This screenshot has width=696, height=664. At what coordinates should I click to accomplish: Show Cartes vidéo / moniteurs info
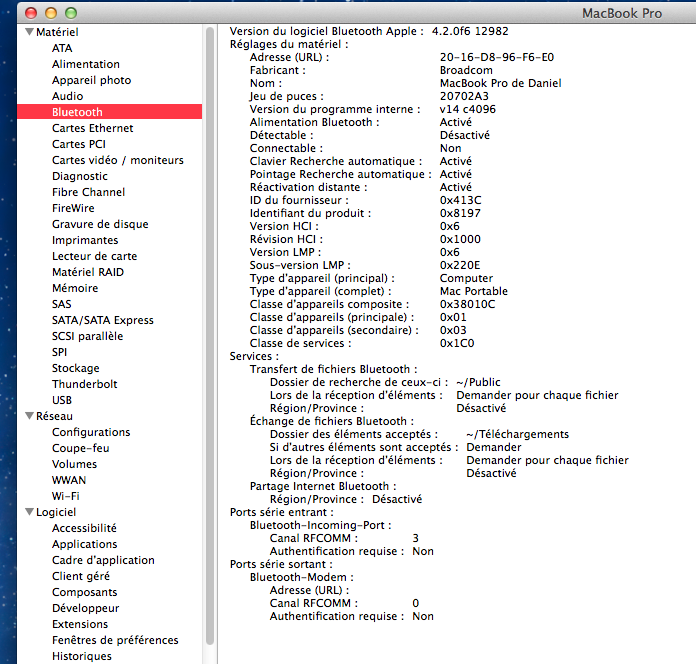117,160
